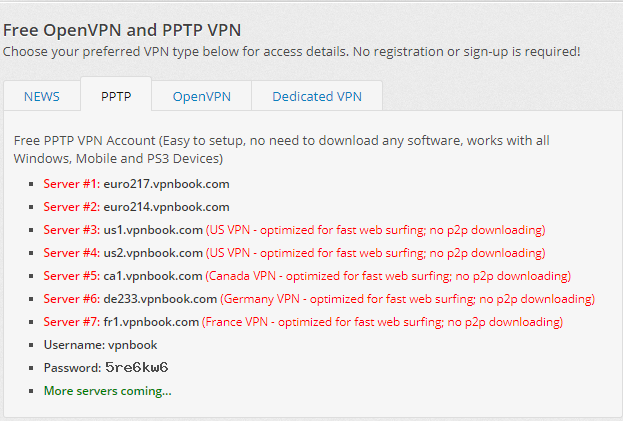The width and height of the screenshot is (623, 421).
Task: Click the France VPN description text
Action: click(x=382, y=322)
